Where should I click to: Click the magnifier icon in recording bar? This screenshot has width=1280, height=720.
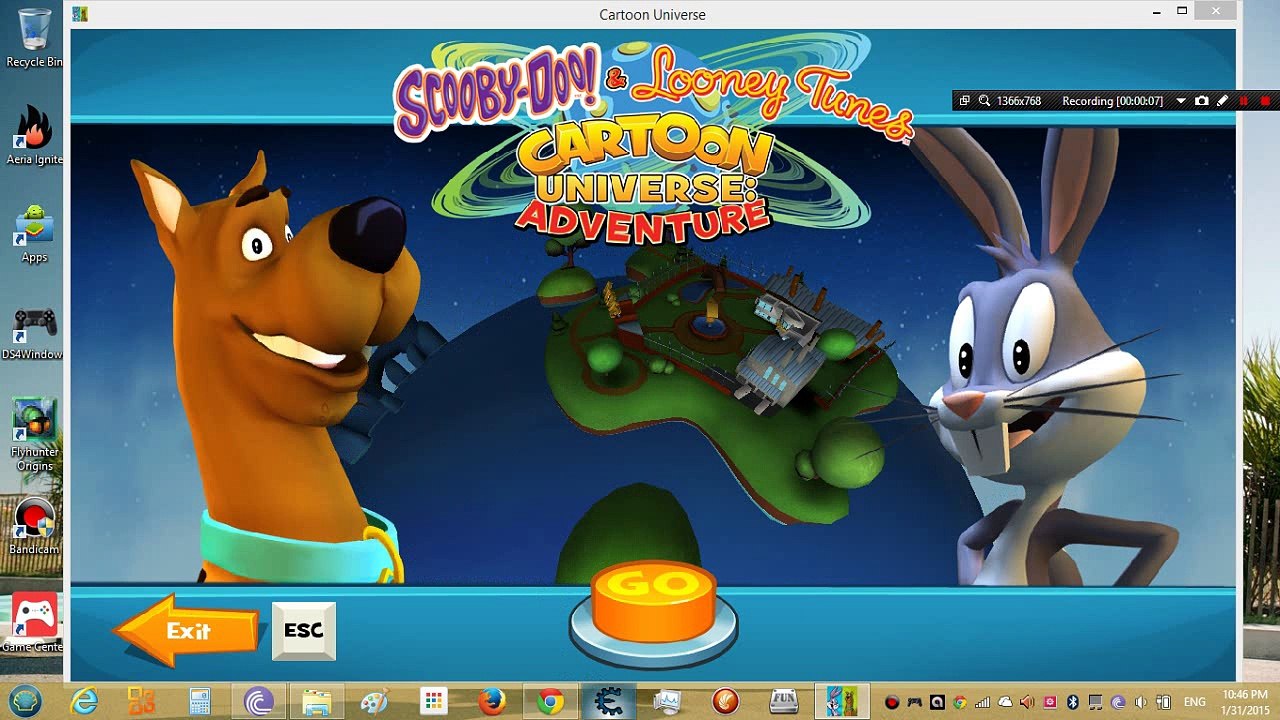[x=984, y=101]
